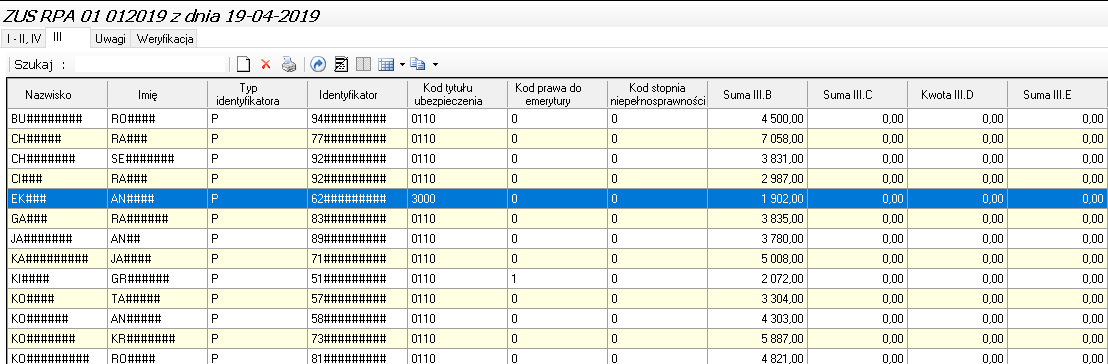Open the Uwagi tab
Screen dimensions: 1108x364
(x=110, y=39)
